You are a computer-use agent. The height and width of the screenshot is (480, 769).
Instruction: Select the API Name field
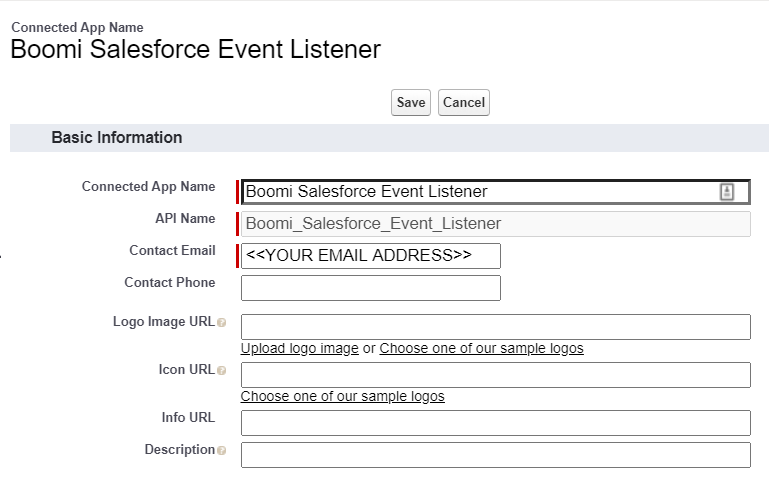[x=495, y=224]
